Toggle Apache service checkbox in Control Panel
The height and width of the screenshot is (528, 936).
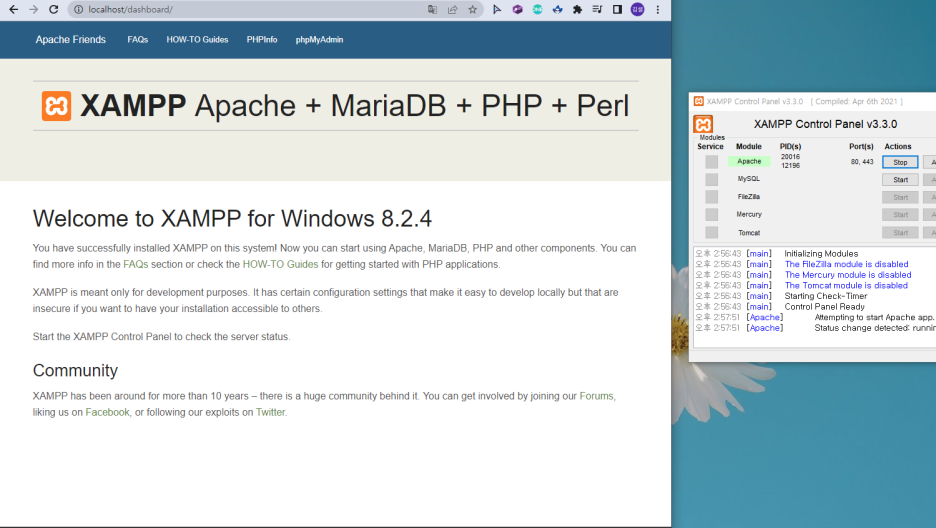712,162
